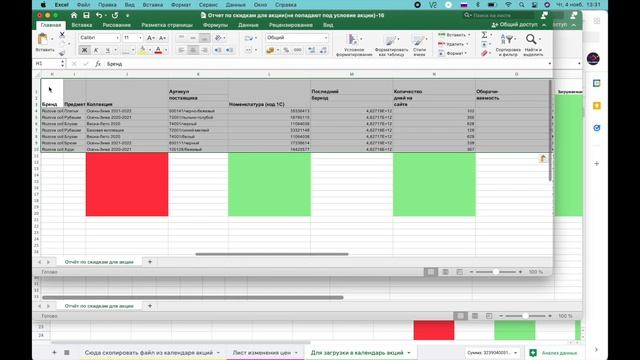Image resolution: width=640 pixels, height=360 pixels.
Task: Align cell text right
Action: [x=204, y=50]
